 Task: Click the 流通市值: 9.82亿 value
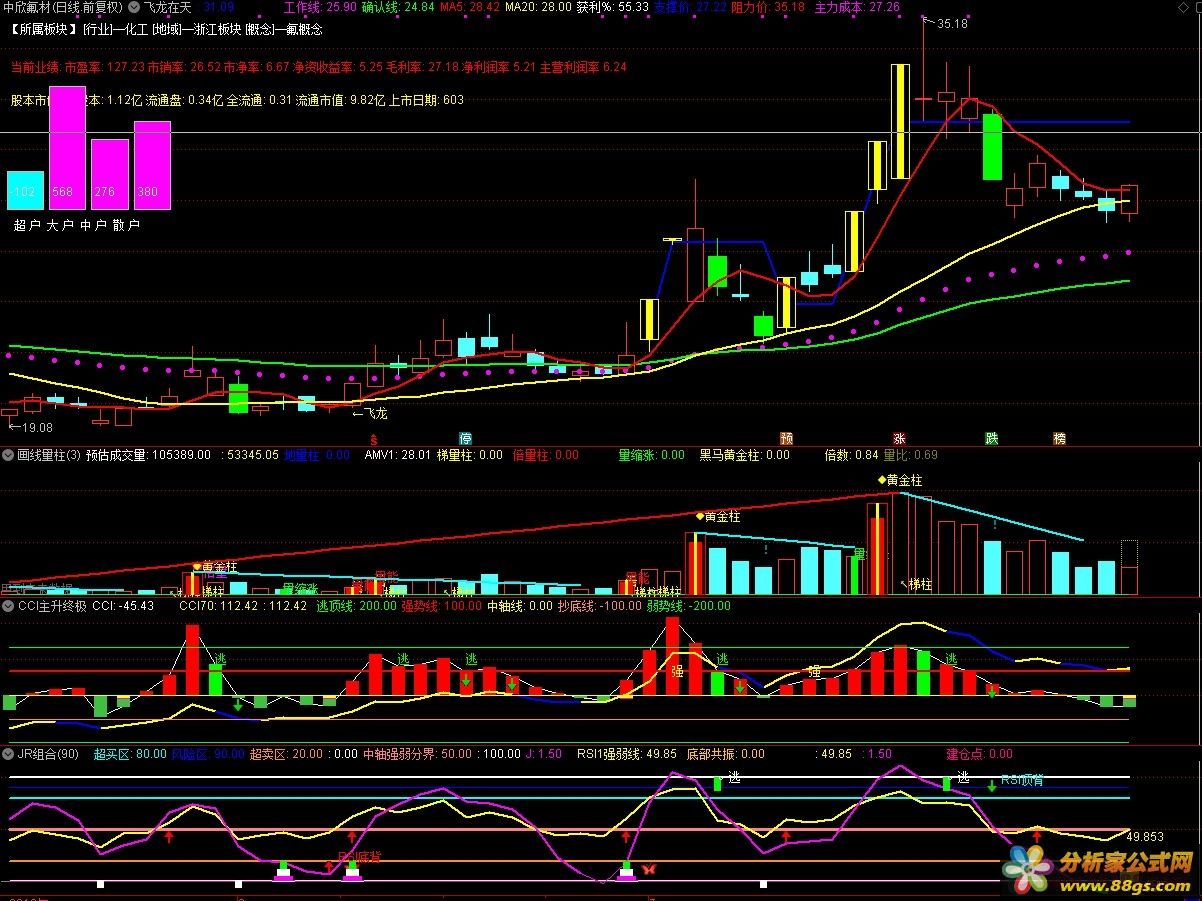(x=341, y=100)
